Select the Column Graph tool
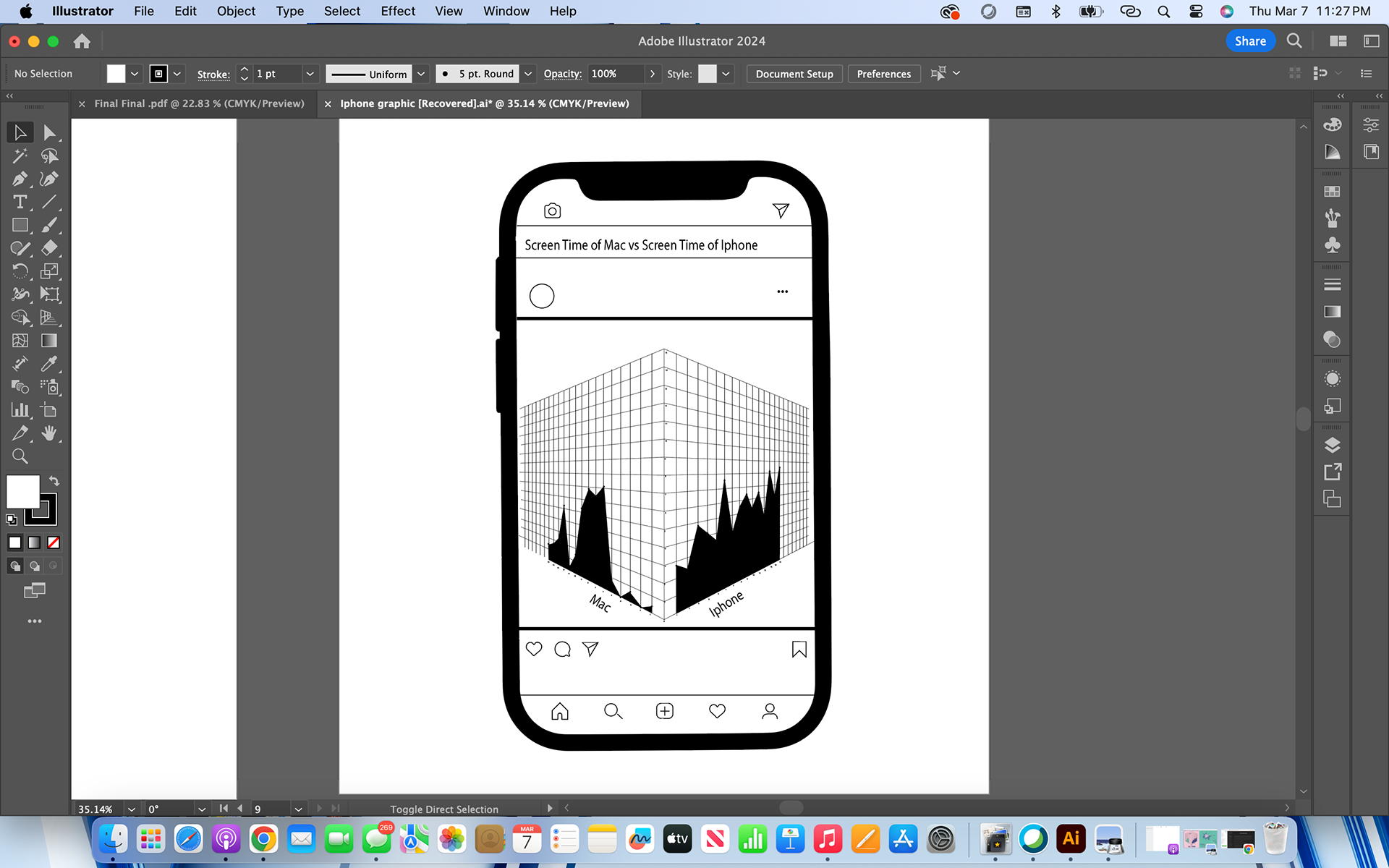Image resolution: width=1389 pixels, height=868 pixels. (x=20, y=410)
